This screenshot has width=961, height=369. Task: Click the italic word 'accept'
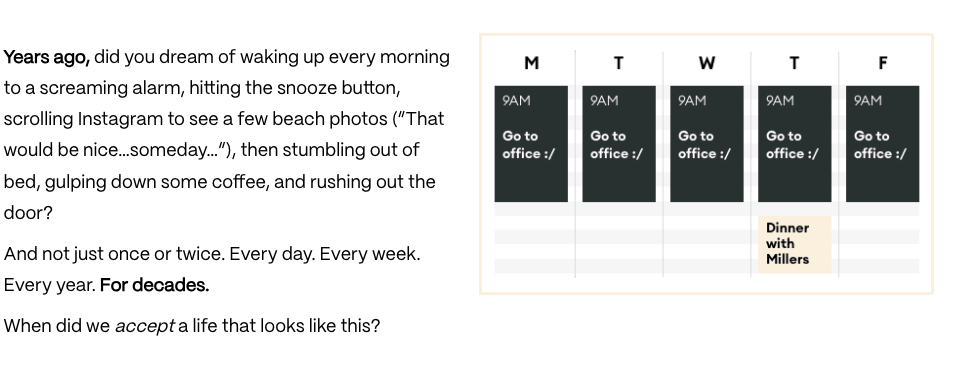[145, 326]
